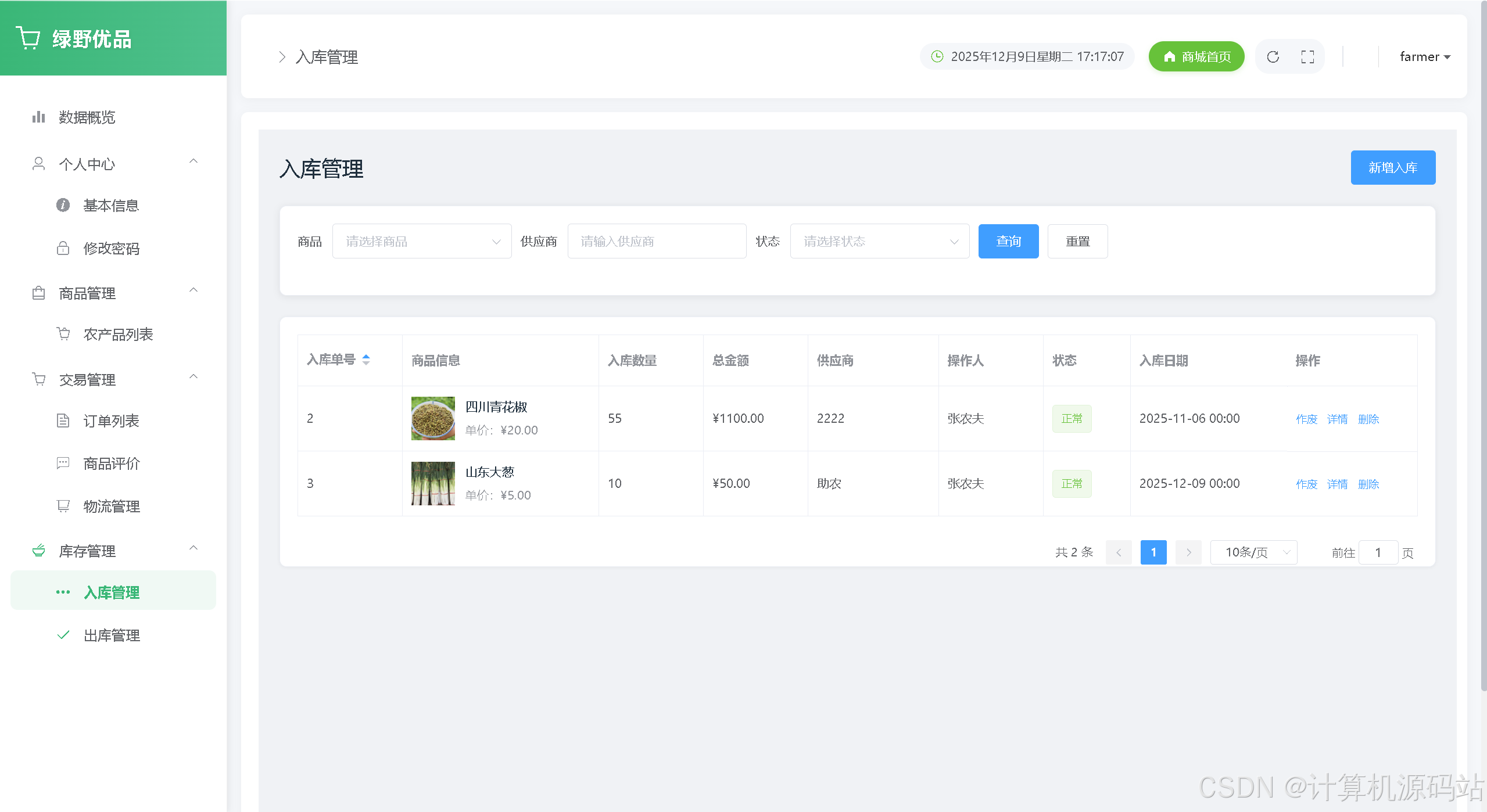The image size is (1487, 812).
Task: Click the shopping cart logo icon
Action: tap(28, 38)
